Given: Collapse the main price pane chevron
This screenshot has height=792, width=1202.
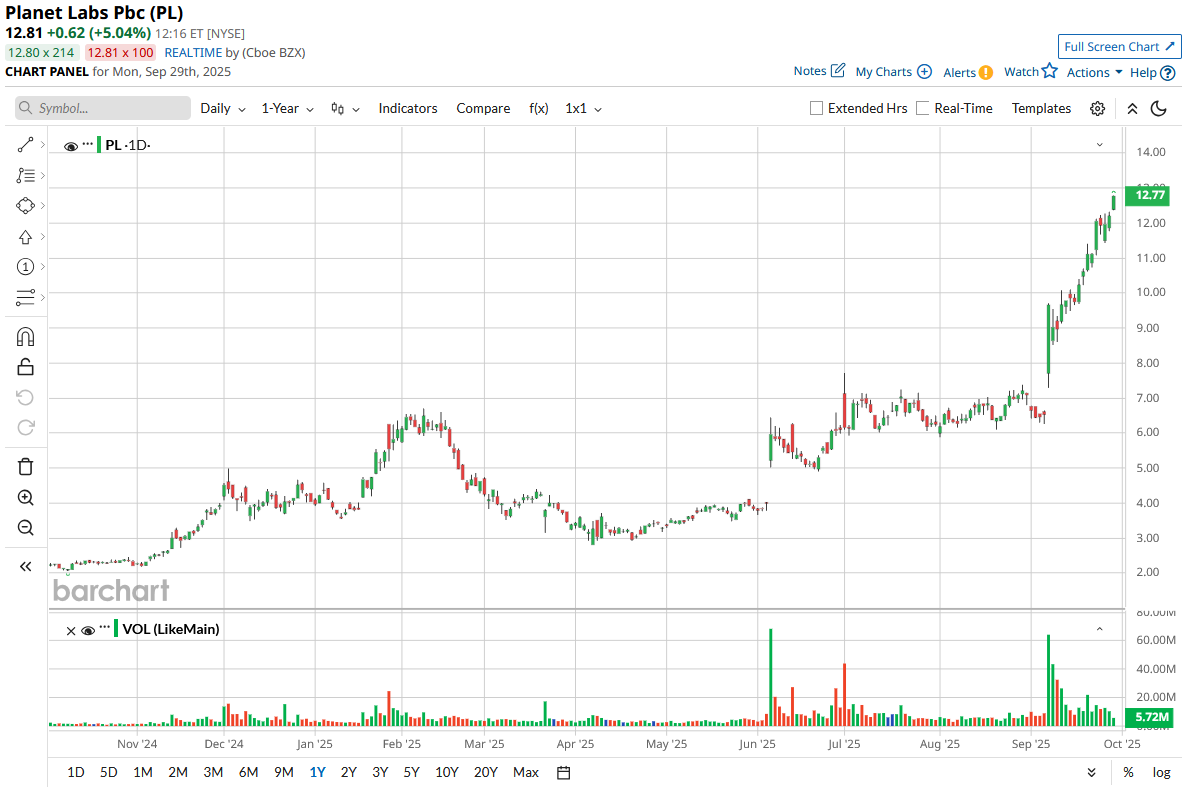Looking at the screenshot, I should click(x=1099, y=145).
